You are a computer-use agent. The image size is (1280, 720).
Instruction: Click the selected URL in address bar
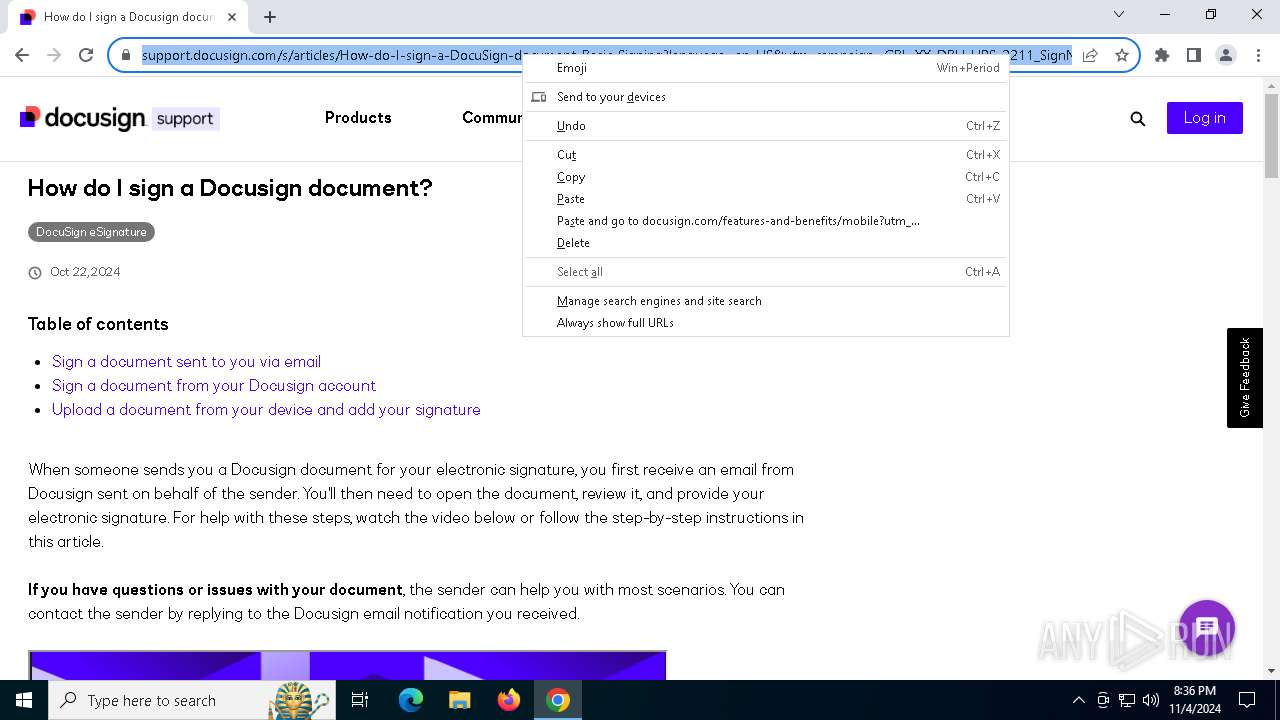click(607, 55)
